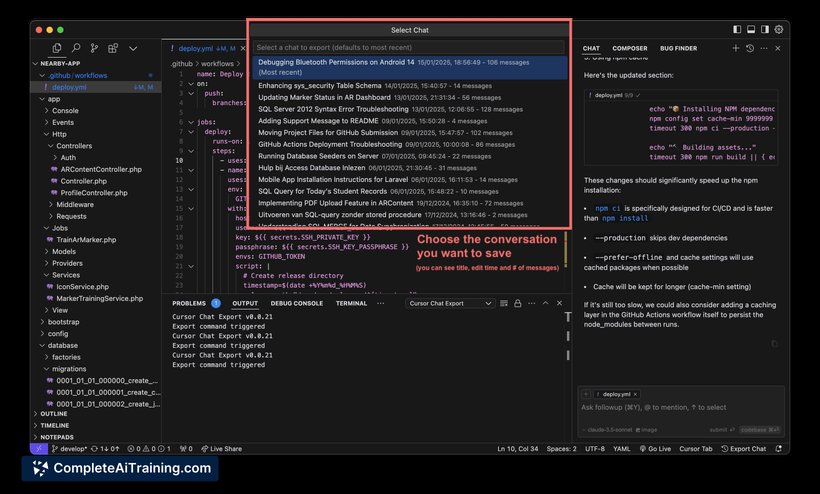The width and height of the screenshot is (820, 494).
Task: Open chat history clock icon
Action: [749, 48]
